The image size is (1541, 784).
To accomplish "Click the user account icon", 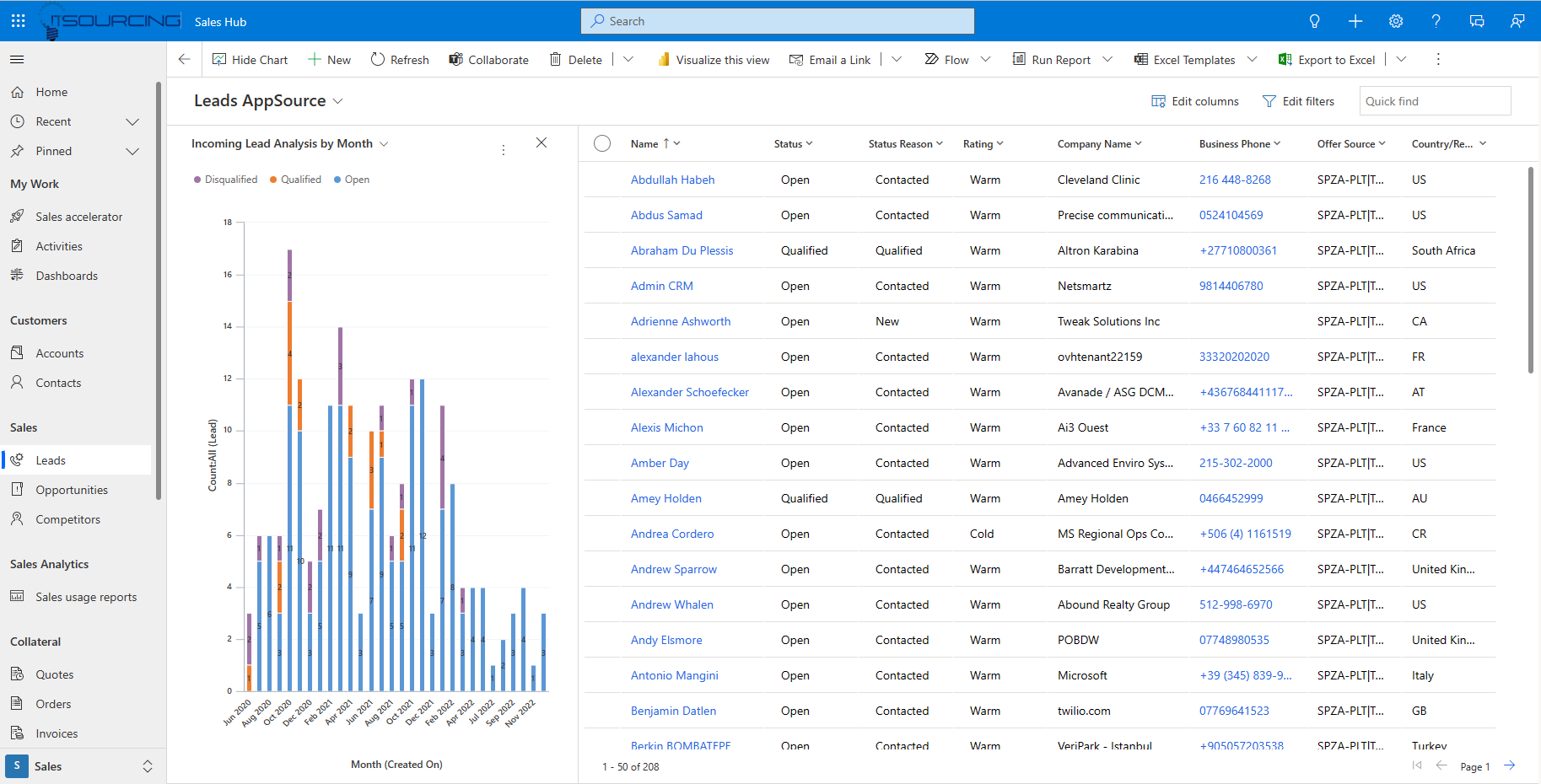I will 1517,21.
